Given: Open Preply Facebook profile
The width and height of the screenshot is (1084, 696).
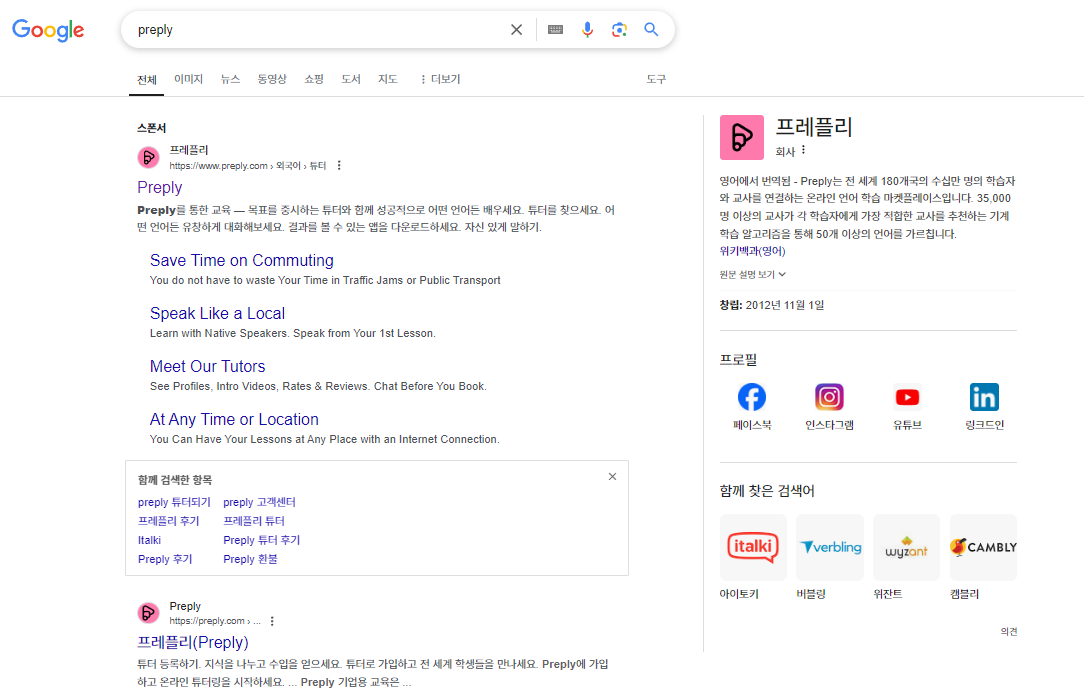Looking at the screenshot, I should click(752, 407).
